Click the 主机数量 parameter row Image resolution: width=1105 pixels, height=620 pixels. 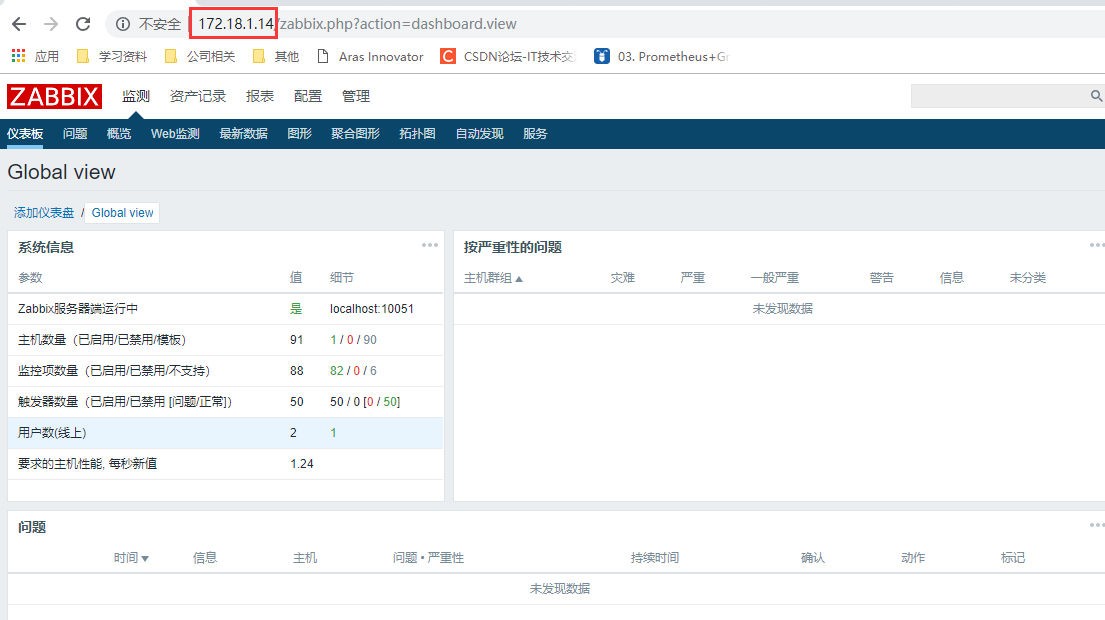click(x=226, y=340)
